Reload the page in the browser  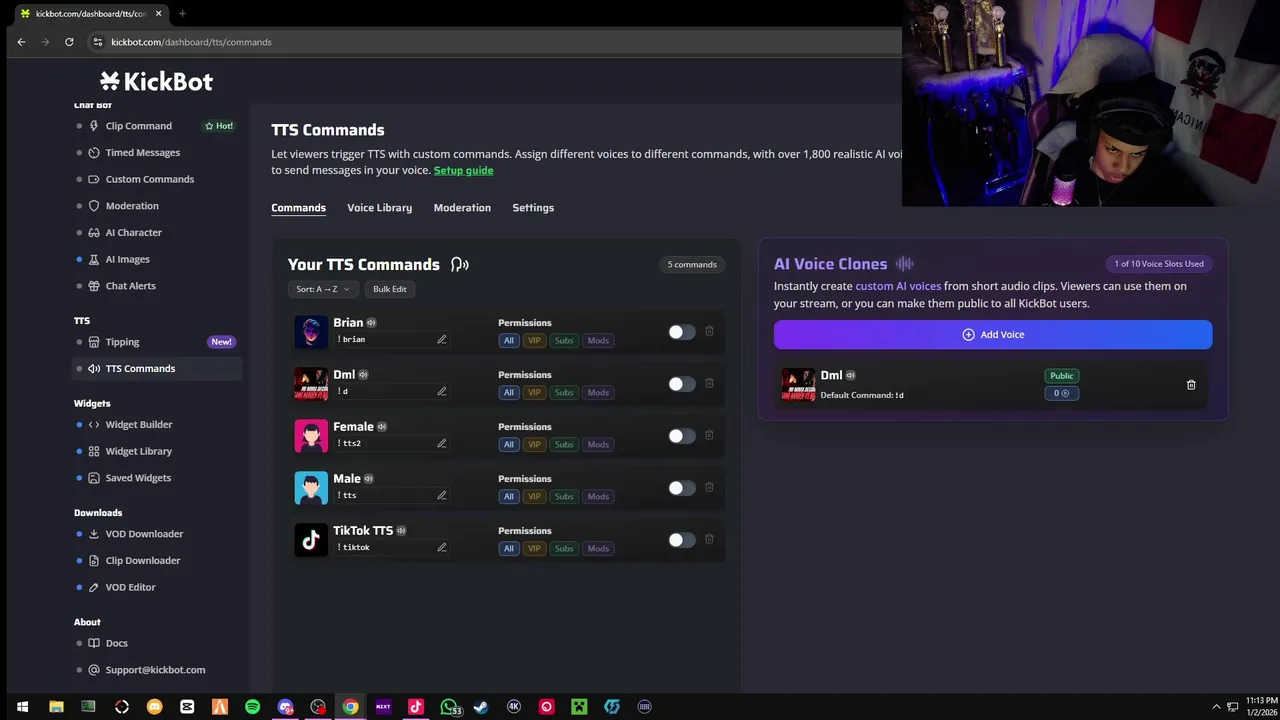tap(69, 42)
